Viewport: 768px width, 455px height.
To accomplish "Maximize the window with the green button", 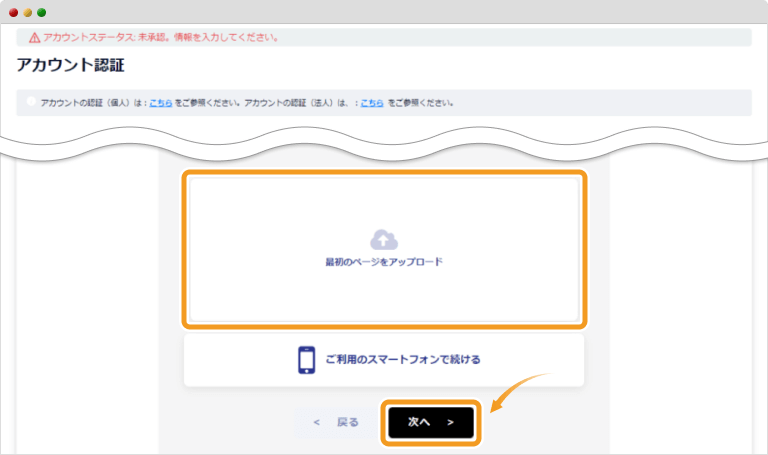I will 42,12.
